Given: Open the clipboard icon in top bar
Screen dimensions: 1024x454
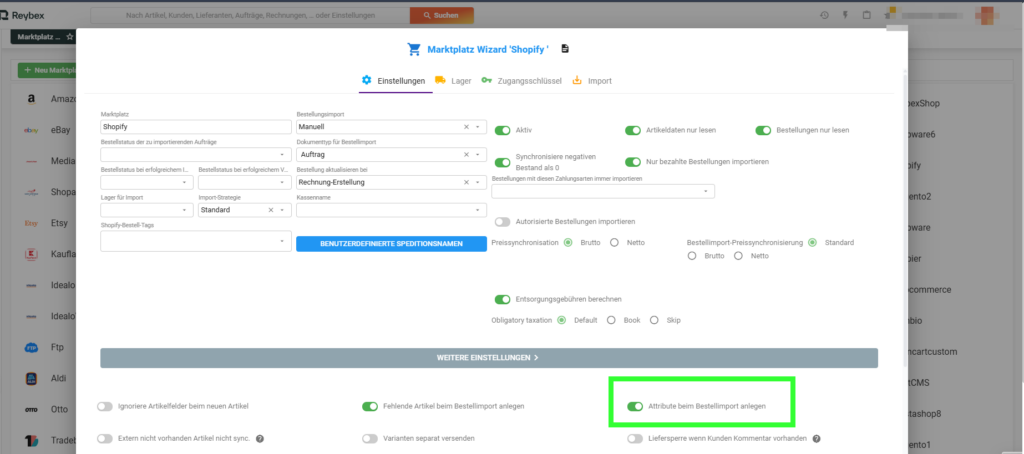Looking at the screenshot, I should pyautogui.click(x=866, y=14).
